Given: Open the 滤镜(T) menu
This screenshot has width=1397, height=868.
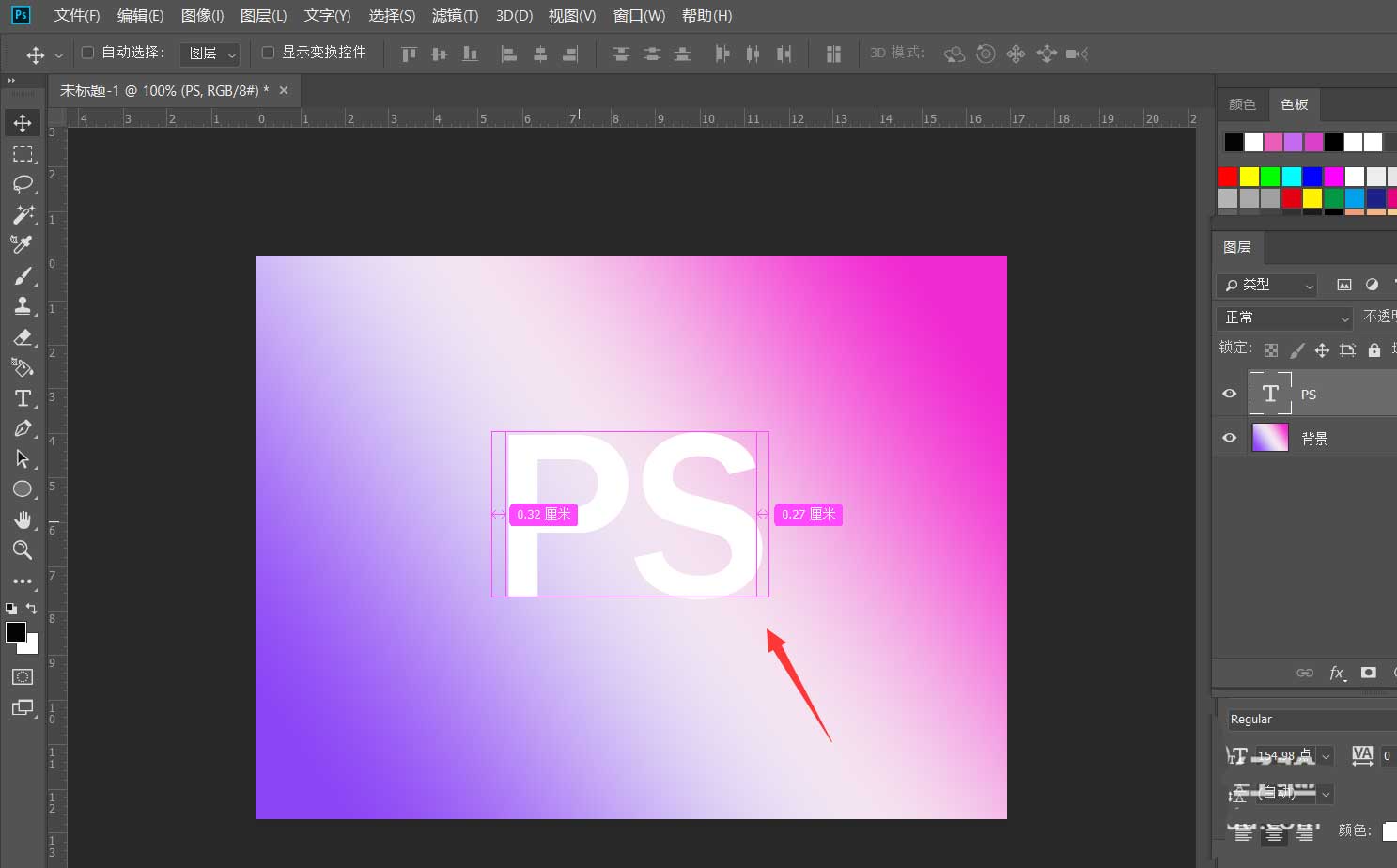Looking at the screenshot, I should (x=455, y=16).
